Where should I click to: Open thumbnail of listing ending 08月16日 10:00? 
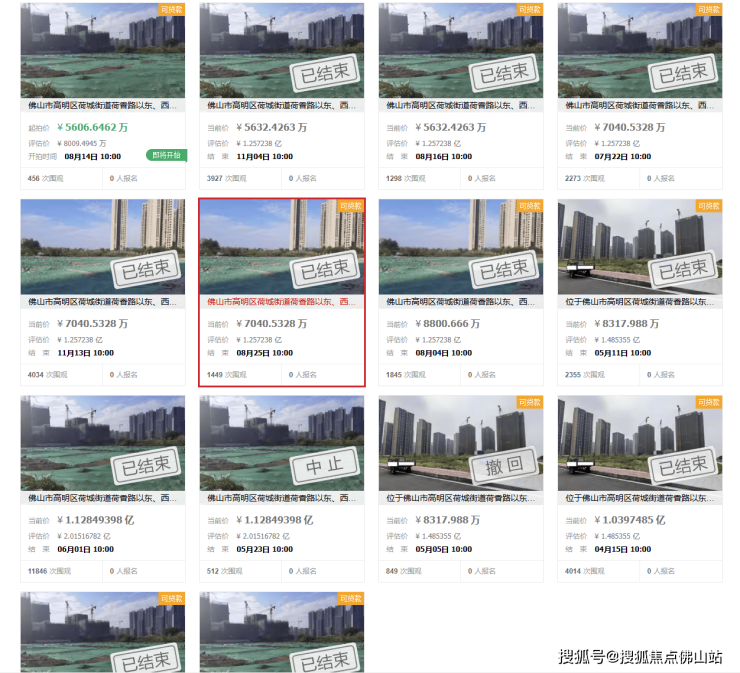pyautogui.click(x=461, y=50)
